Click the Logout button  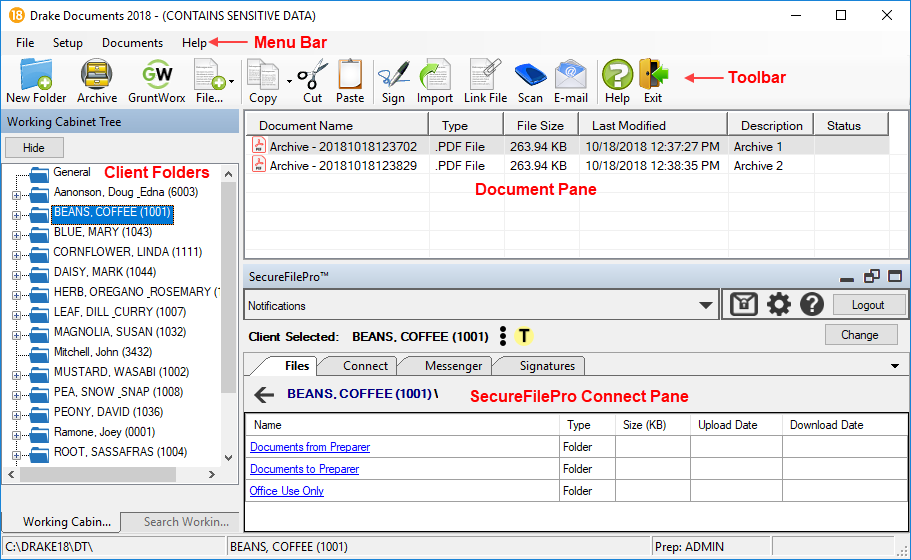[867, 305]
